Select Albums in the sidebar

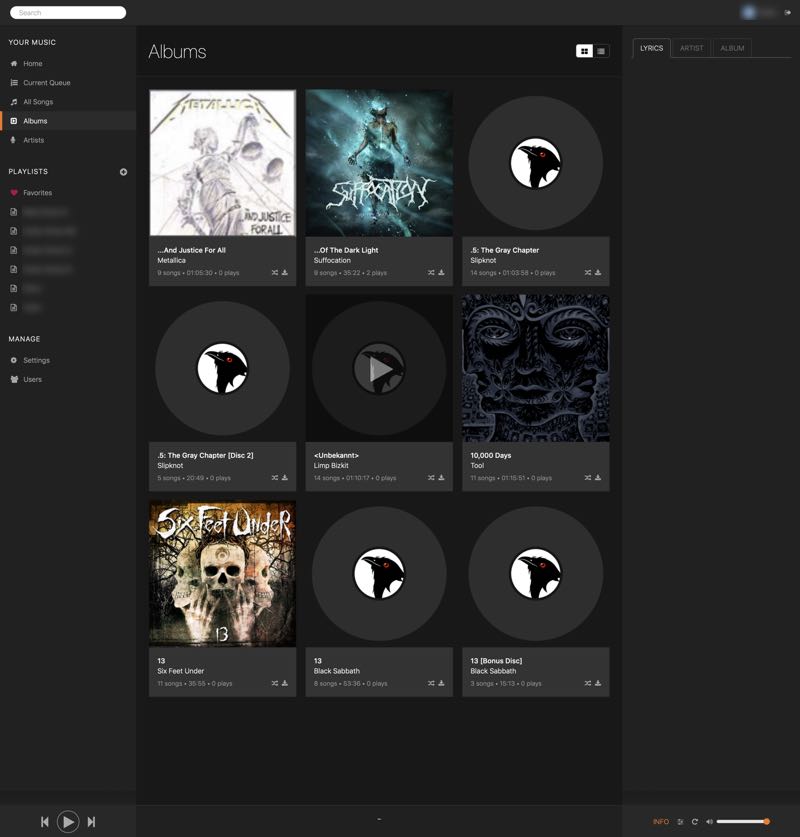35,121
